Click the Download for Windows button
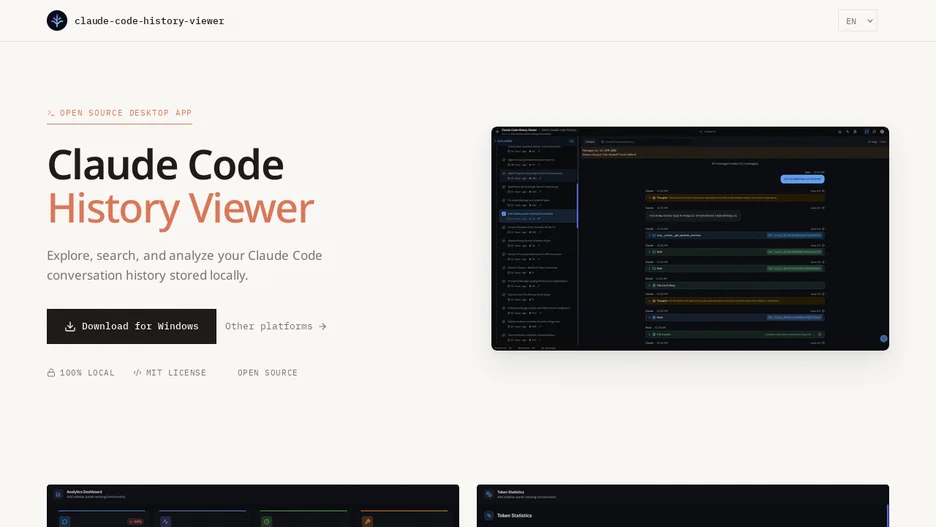 pyautogui.click(x=131, y=326)
